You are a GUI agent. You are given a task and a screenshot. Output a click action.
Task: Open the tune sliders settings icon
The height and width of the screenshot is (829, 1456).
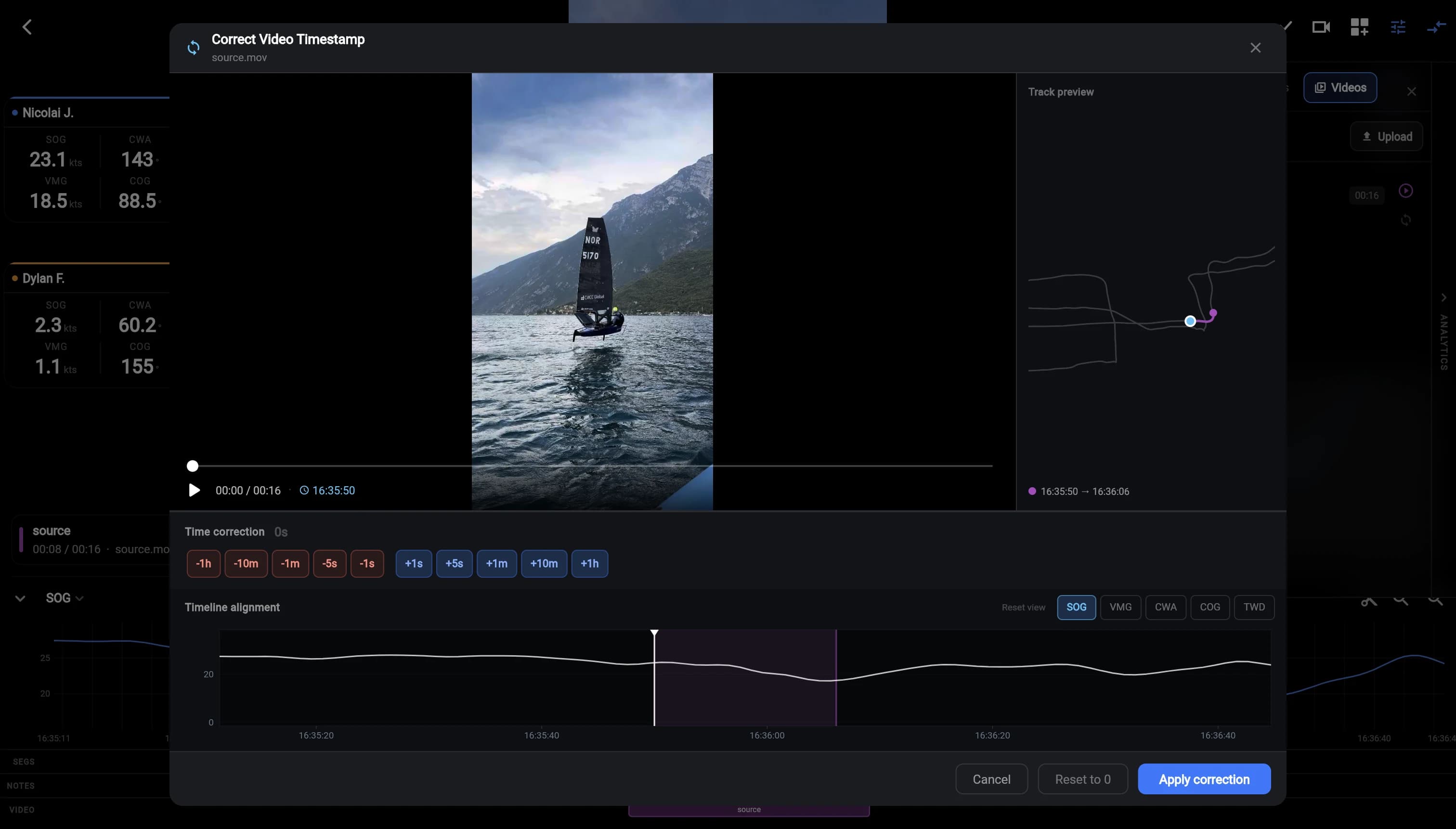click(1398, 27)
